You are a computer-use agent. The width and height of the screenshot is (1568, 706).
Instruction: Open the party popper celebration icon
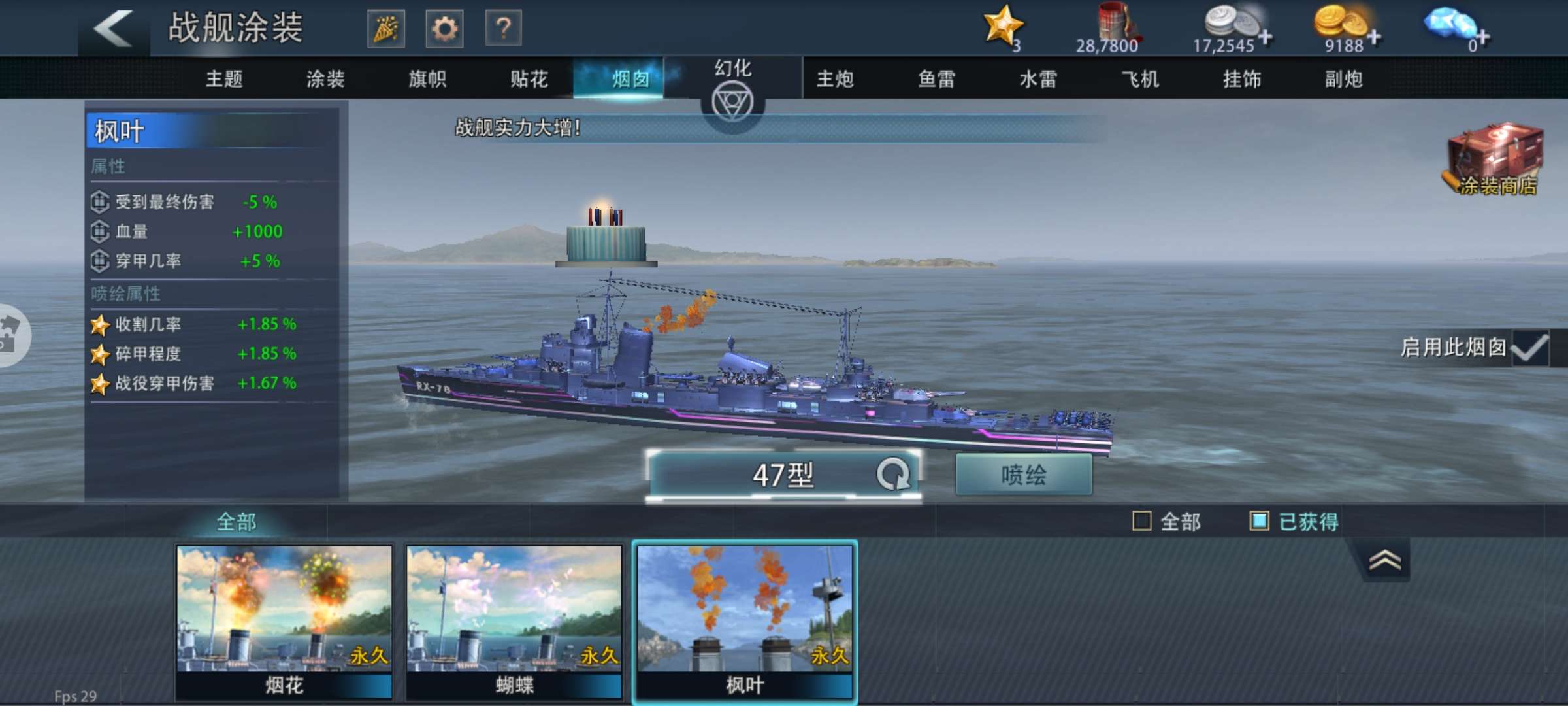(385, 29)
